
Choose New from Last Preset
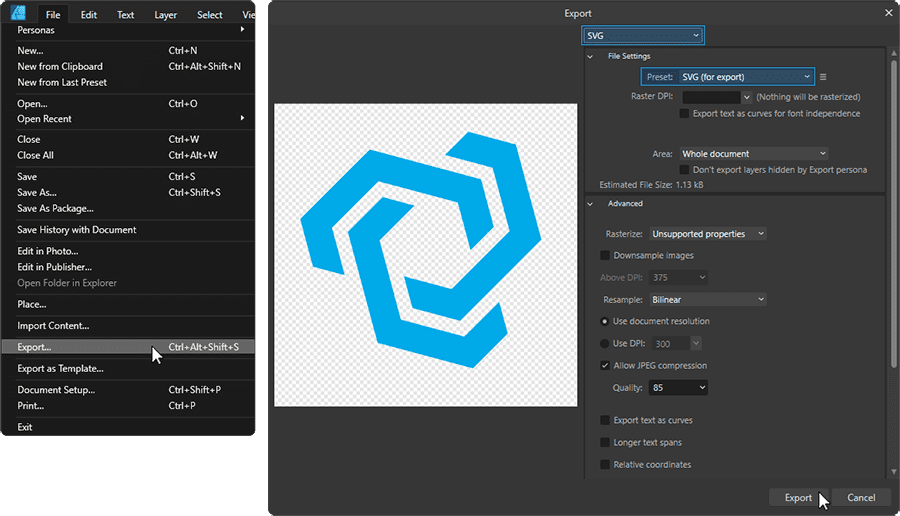(128, 83)
